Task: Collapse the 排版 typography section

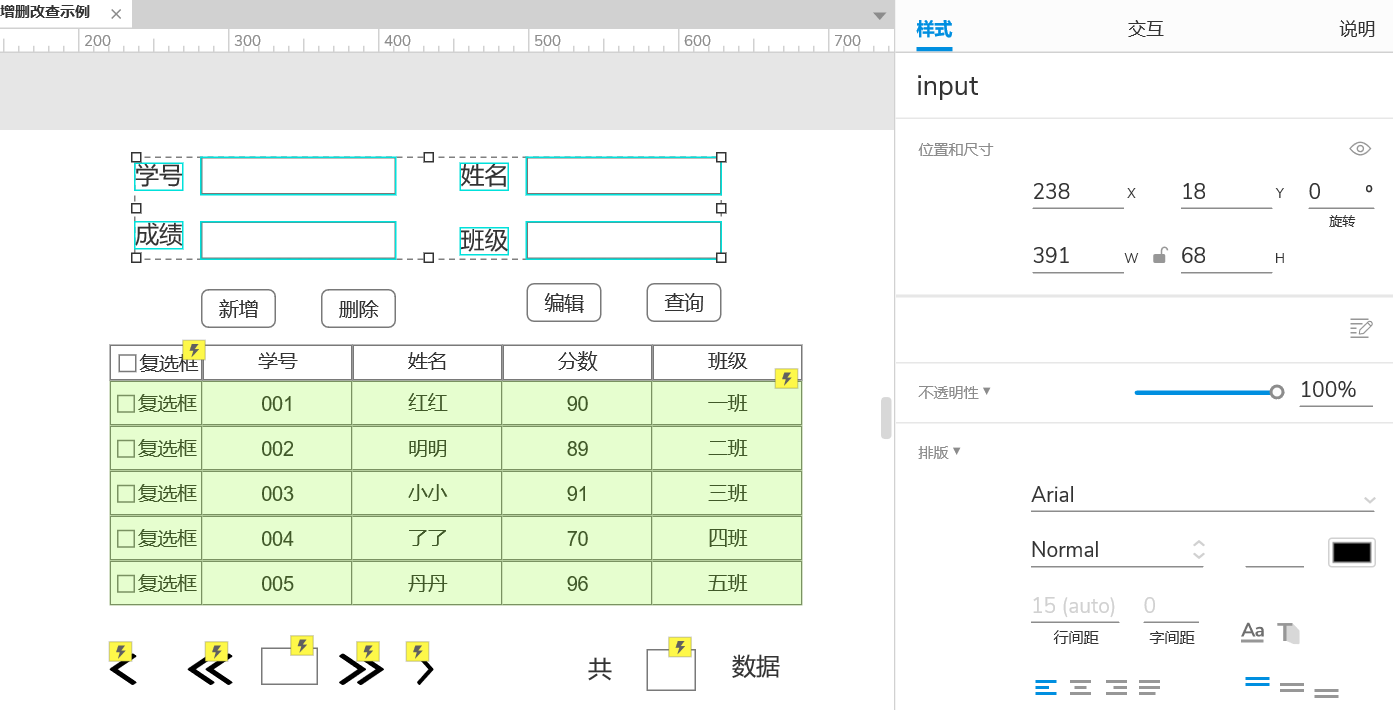Action: tap(956, 451)
